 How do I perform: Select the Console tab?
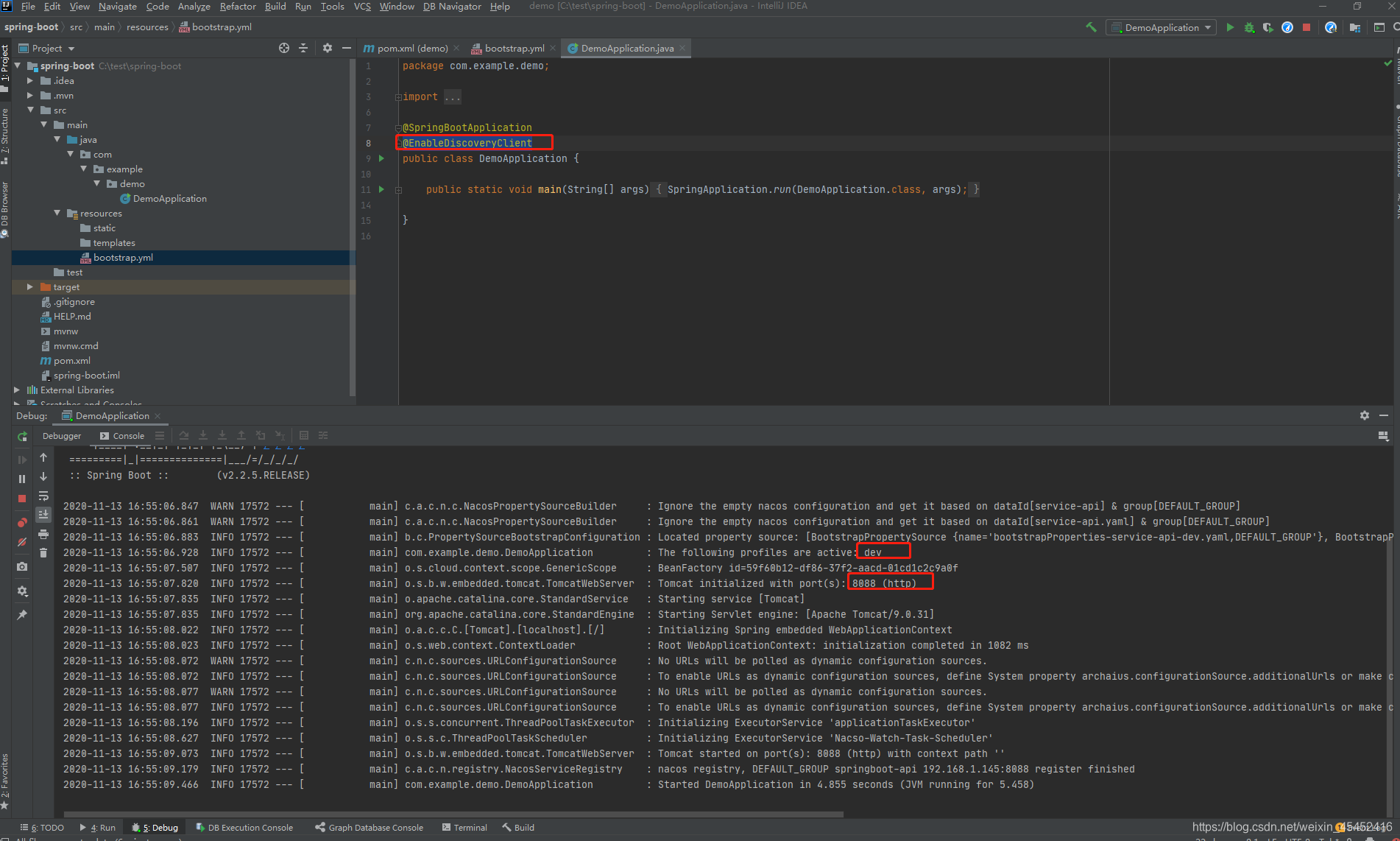coord(122,436)
